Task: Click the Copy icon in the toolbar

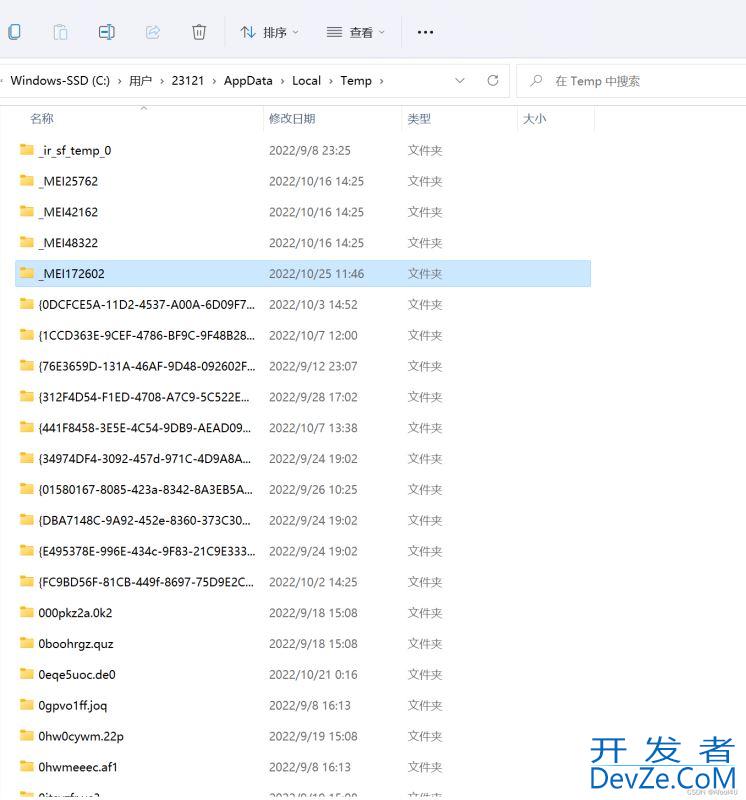Action: 14,32
